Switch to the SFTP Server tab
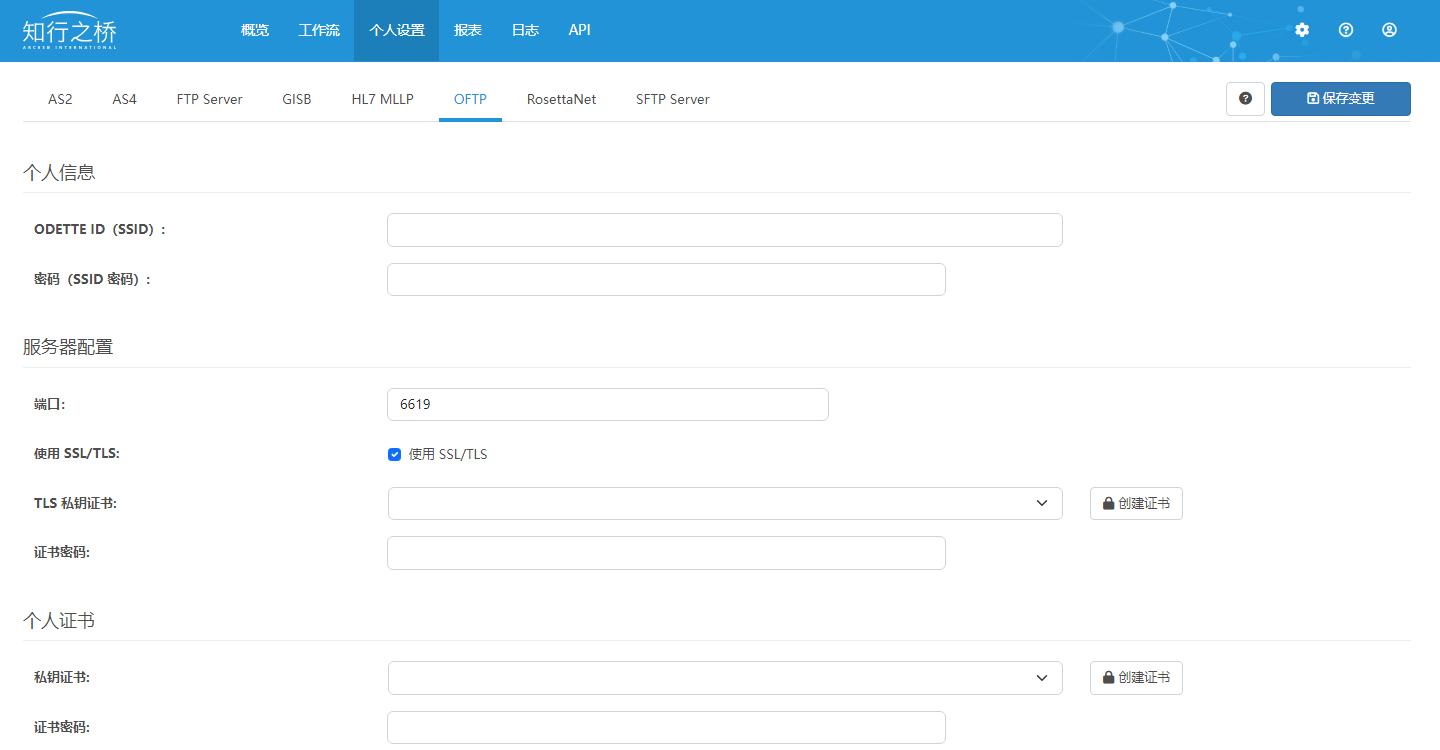Viewport: 1440px width, 750px height. (x=672, y=100)
